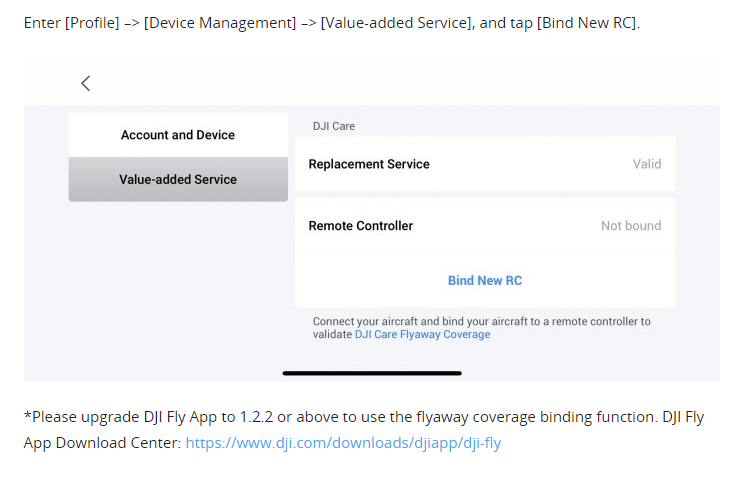Tap the Bind New RC button
This screenshot has height=499, width=733.
pyautogui.click(x=485, y=281)
